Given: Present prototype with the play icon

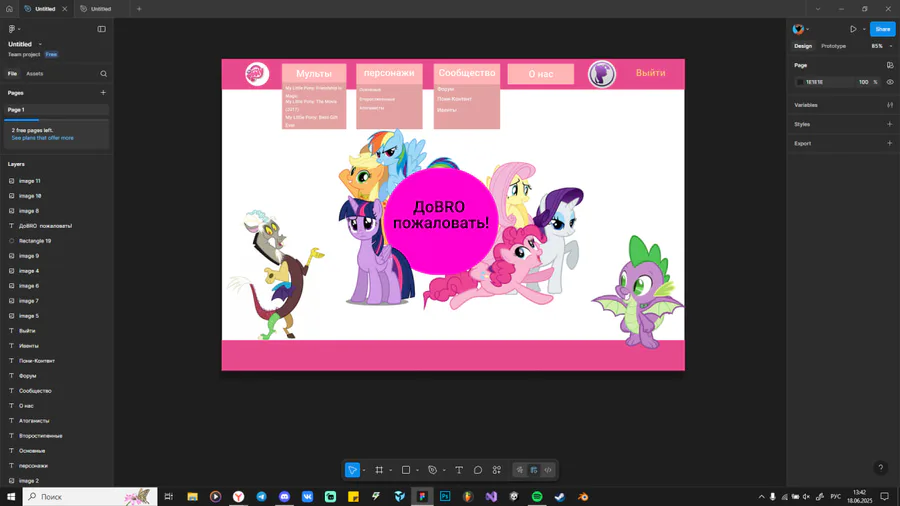Looking at the screenshot, I should [x=853, y=29].
